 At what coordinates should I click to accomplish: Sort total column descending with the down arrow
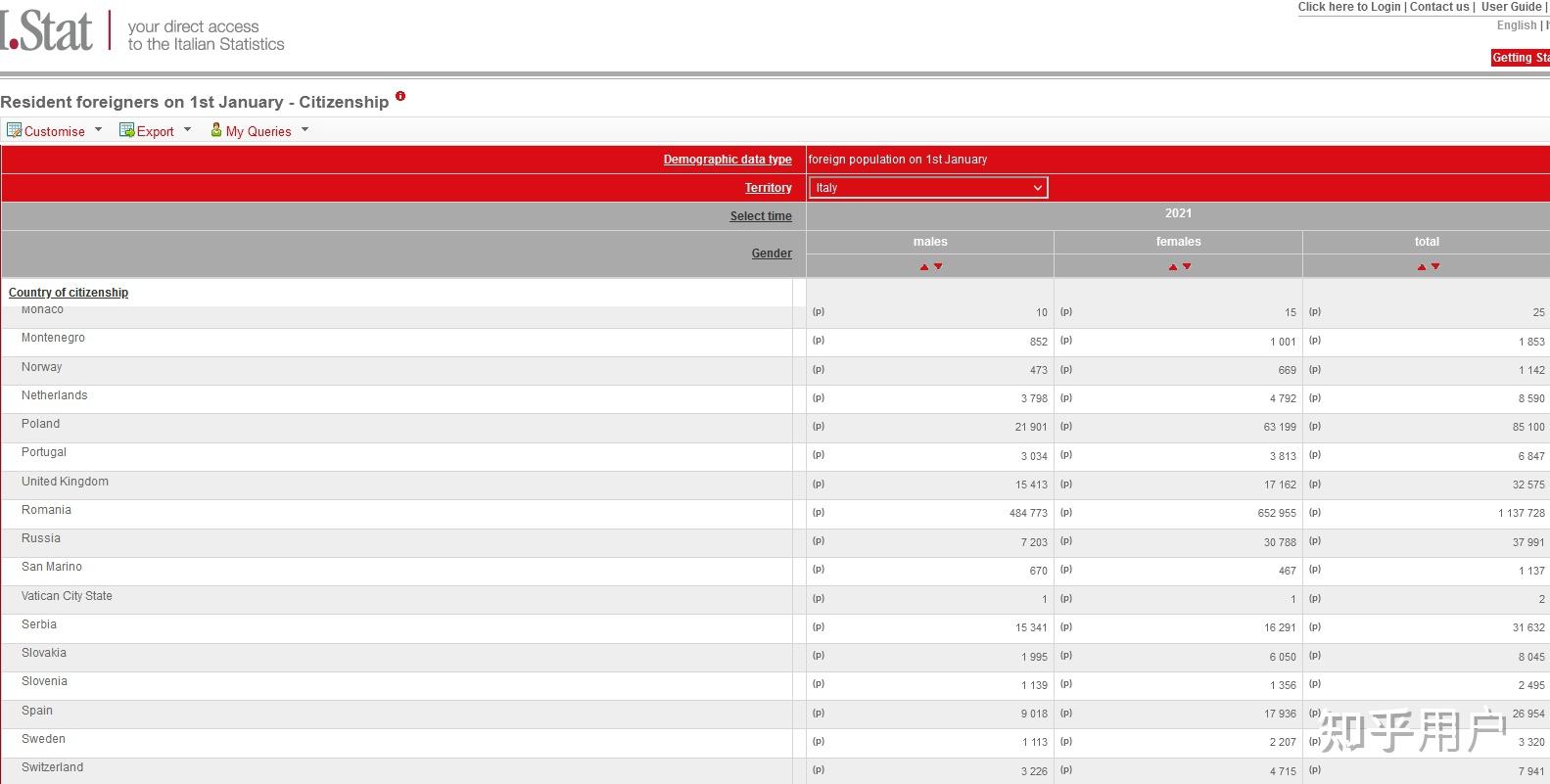[1435, 266]
